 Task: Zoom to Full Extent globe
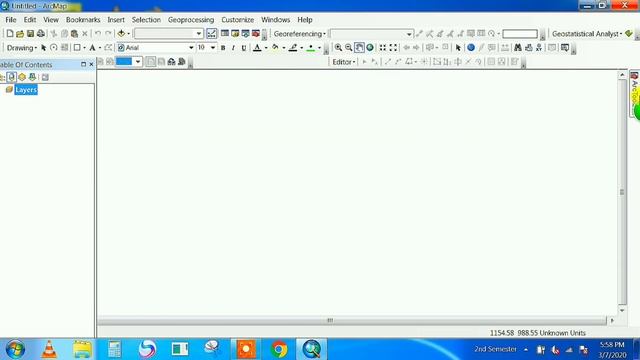click(370, 48)
